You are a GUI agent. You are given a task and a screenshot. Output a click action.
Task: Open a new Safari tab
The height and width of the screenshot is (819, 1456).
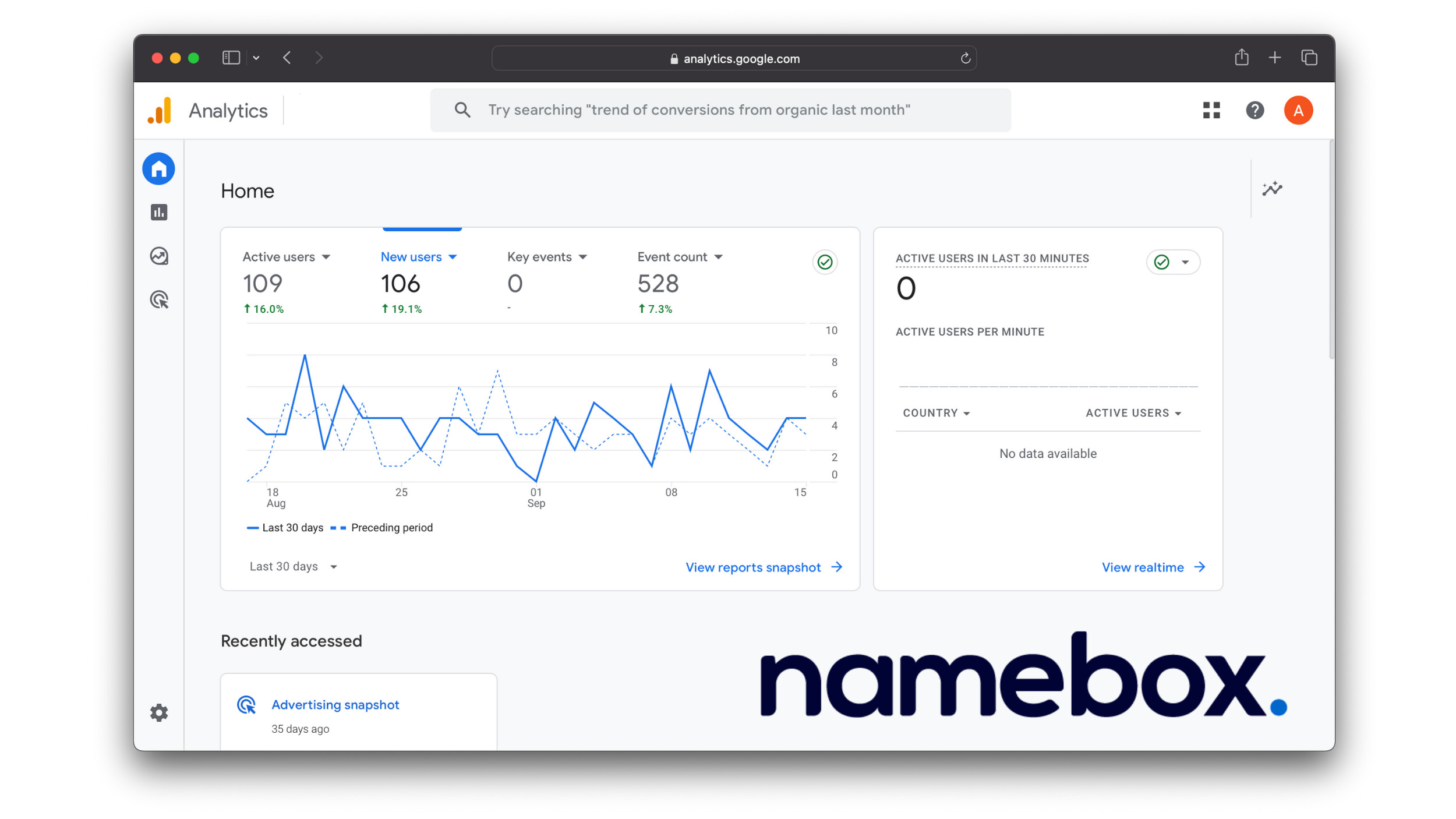tap(1274, 58)
